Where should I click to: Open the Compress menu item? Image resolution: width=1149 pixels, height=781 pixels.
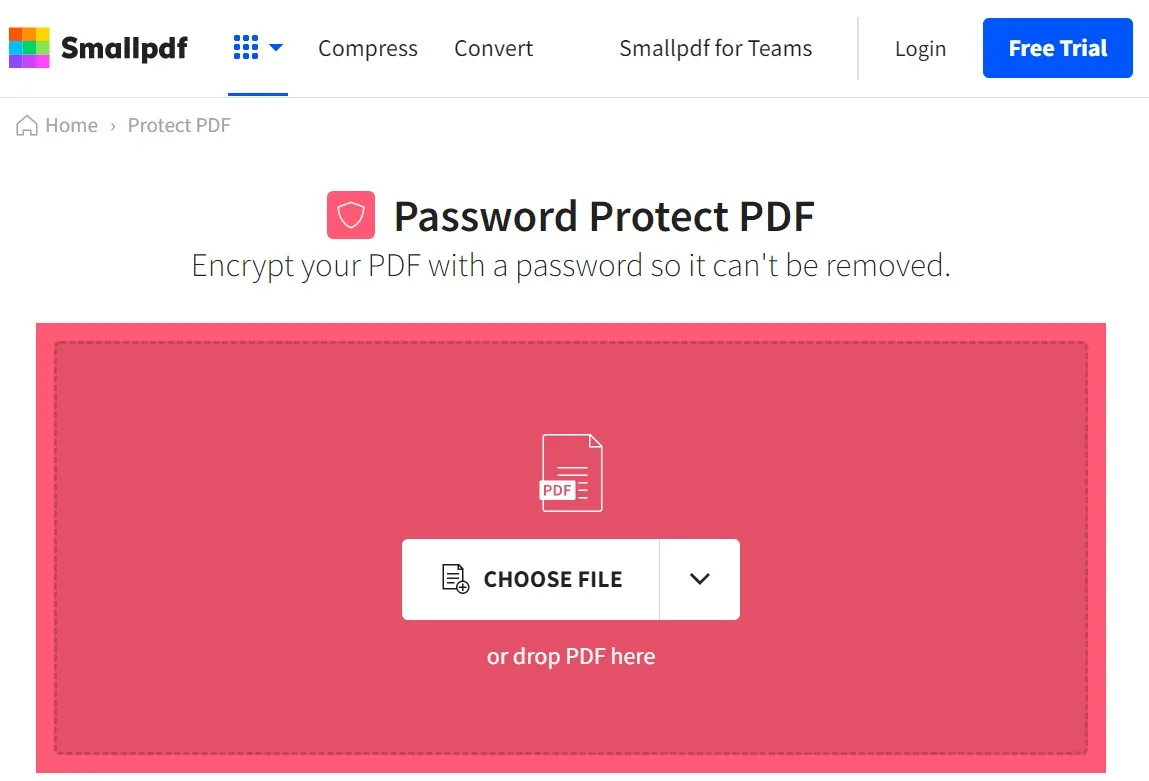point(367,48)
